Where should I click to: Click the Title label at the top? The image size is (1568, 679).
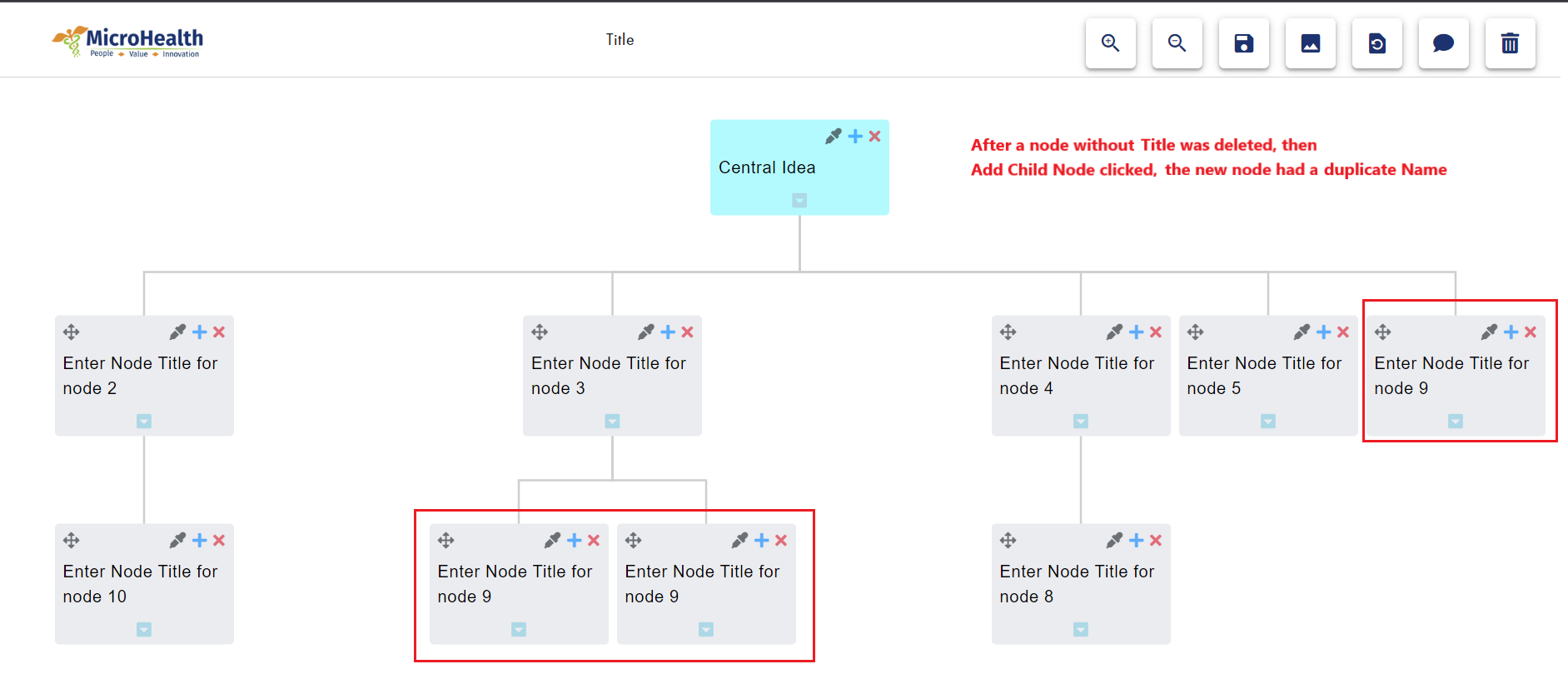620,39
